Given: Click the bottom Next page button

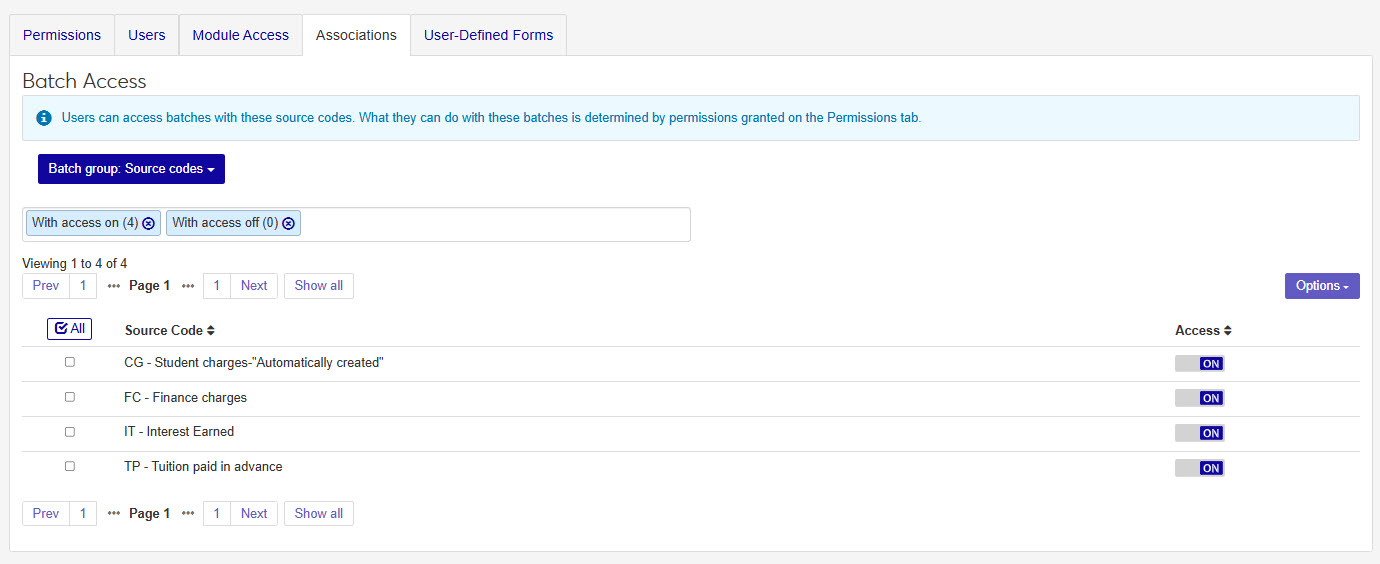Looking at the screenshot, I should [254, 514].
